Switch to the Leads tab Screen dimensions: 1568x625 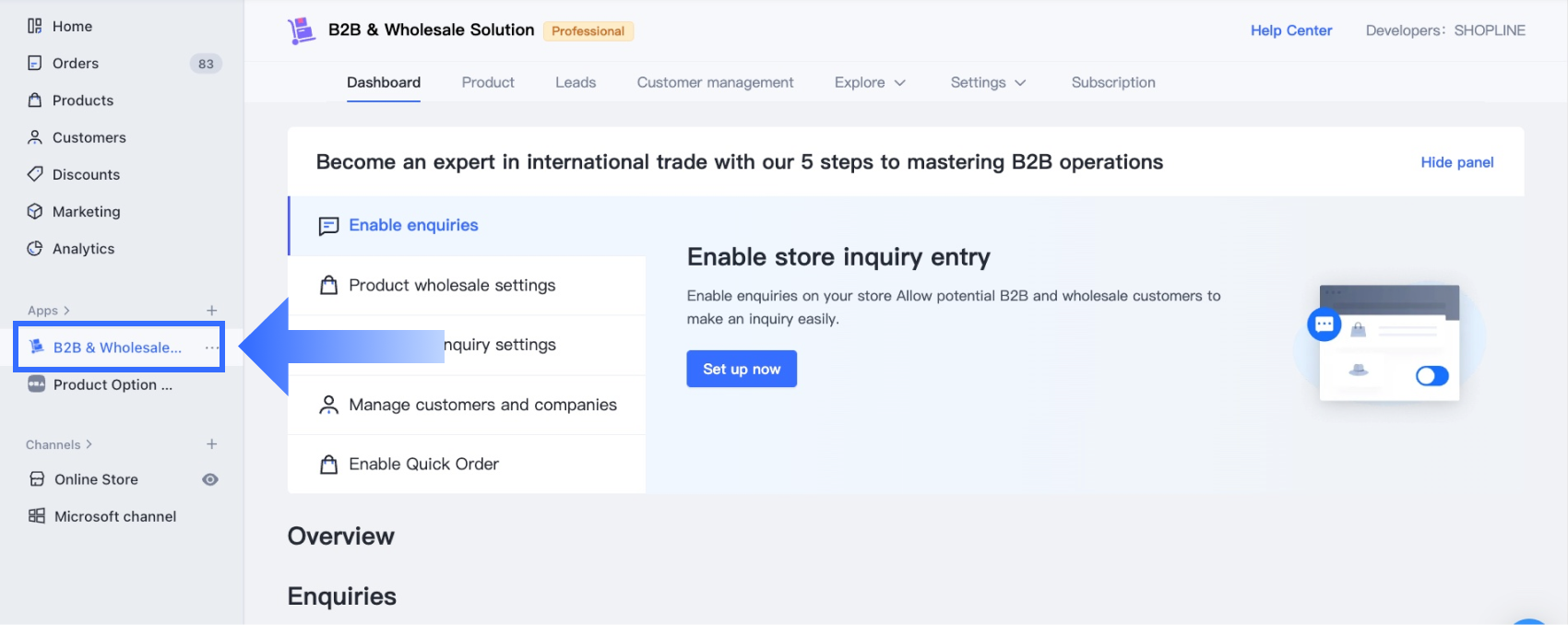[576, 83]
